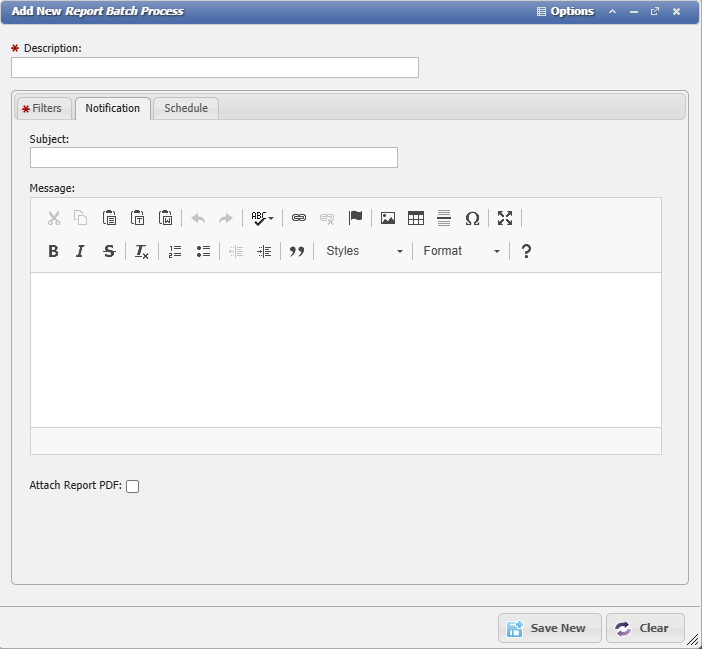The width and height of the screenshot is (702, 649).
Task: Insert a link using the link icon
Action: [298, 218]
